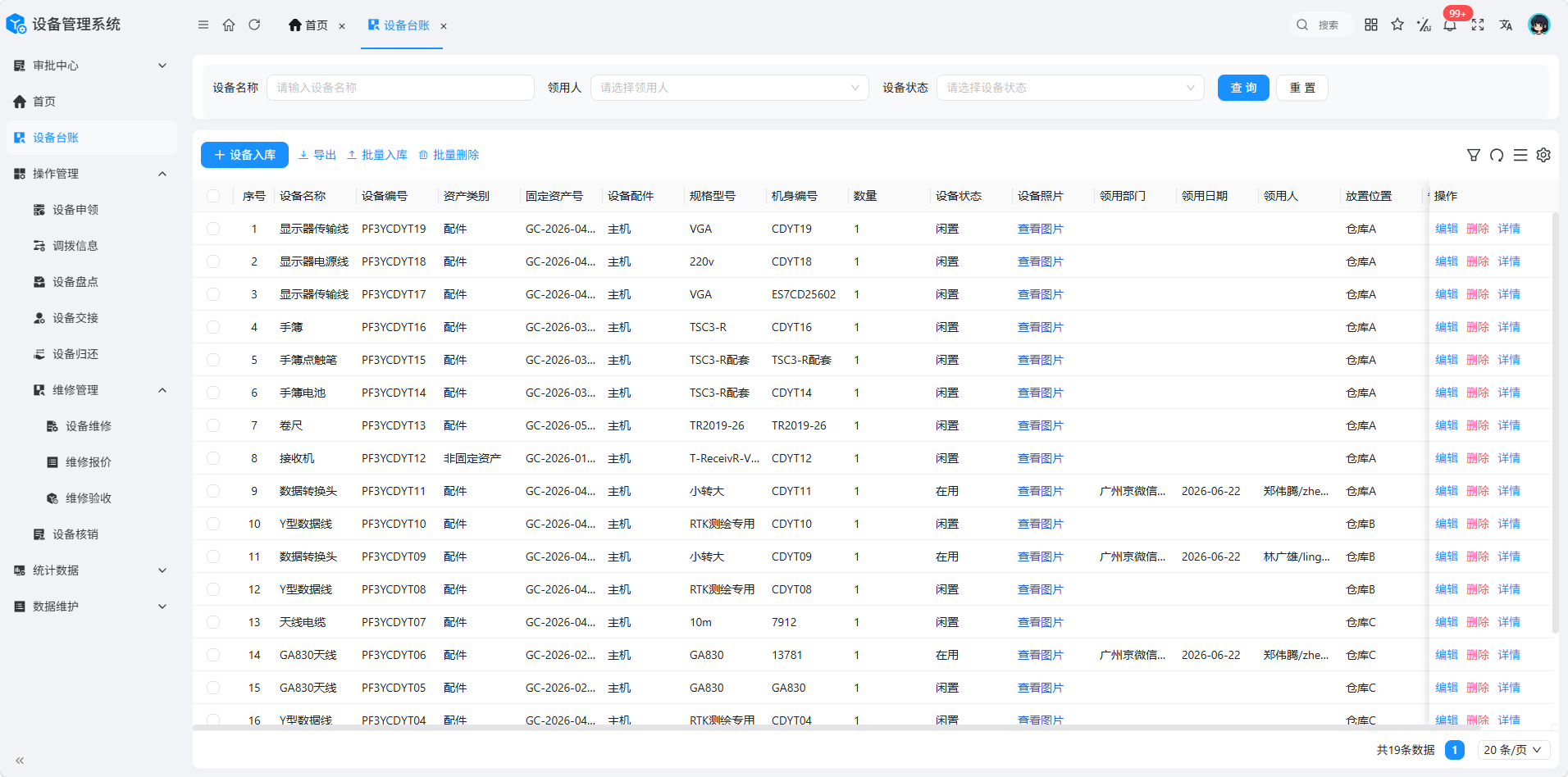
Task: Click the star favorites icon
Action: (x=1397, y=25)
